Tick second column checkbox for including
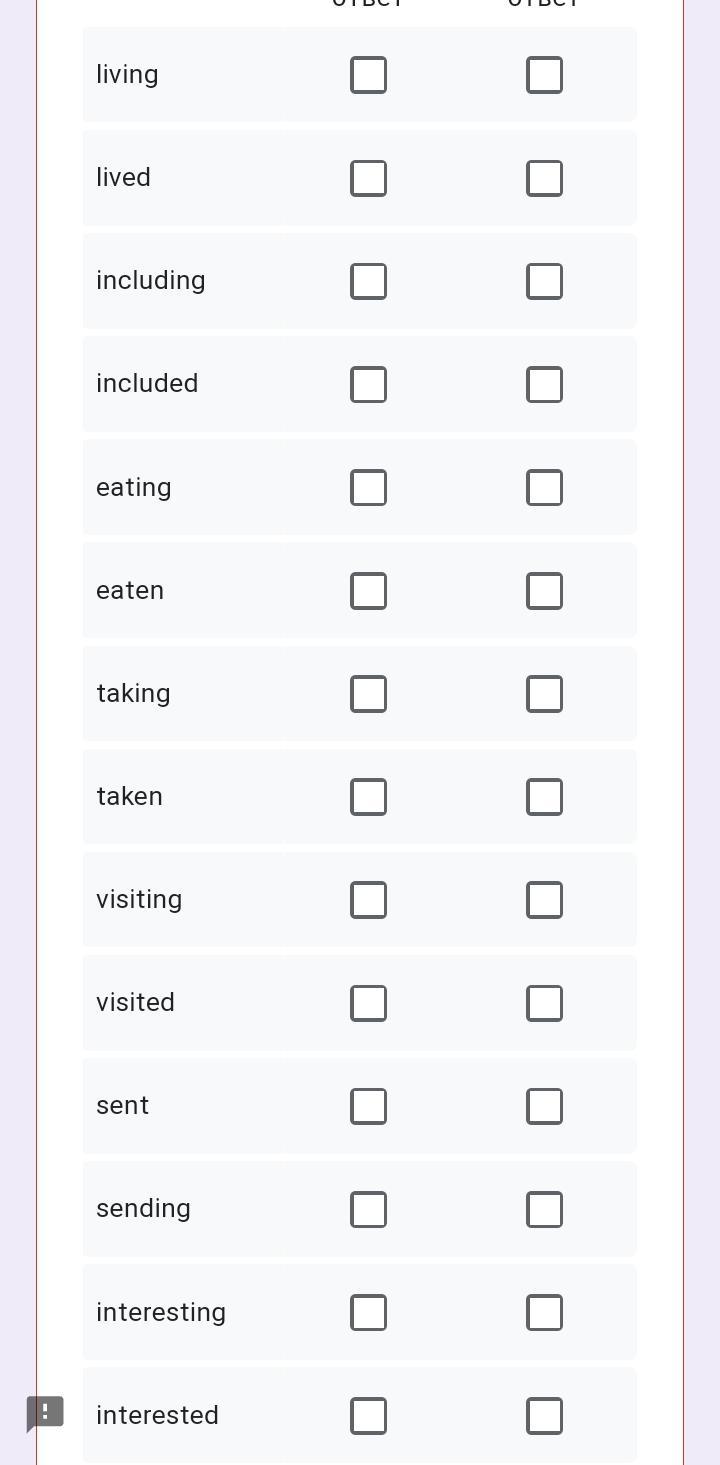The image size is (720, 1465). [544, 281]
